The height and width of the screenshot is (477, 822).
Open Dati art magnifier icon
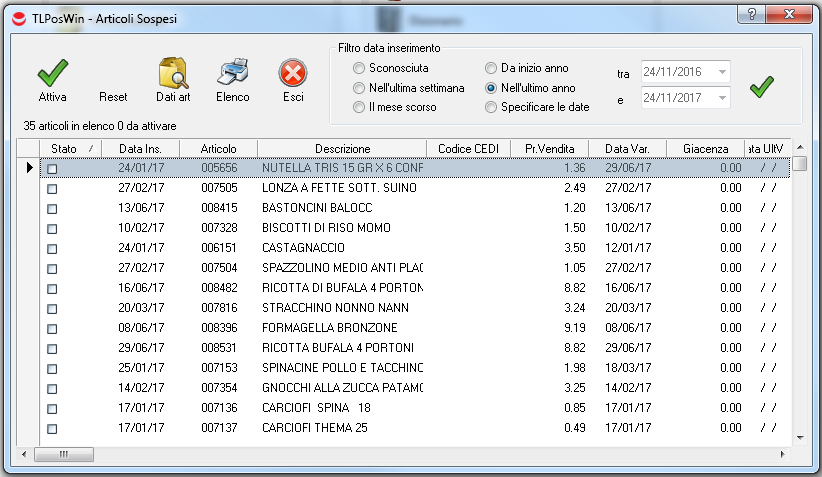[x=173, y=75]
